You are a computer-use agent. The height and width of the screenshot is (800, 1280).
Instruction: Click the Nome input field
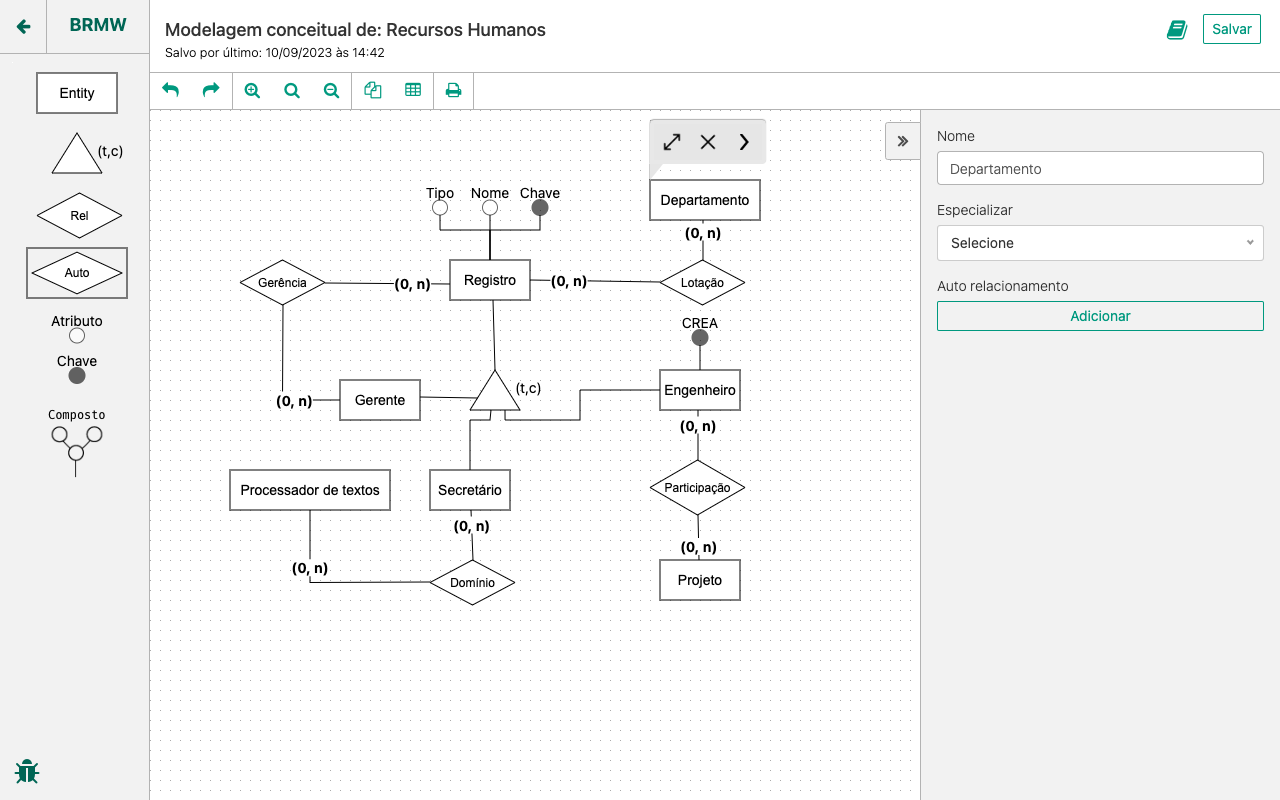pyautogui.click(x=1100, y=169)
